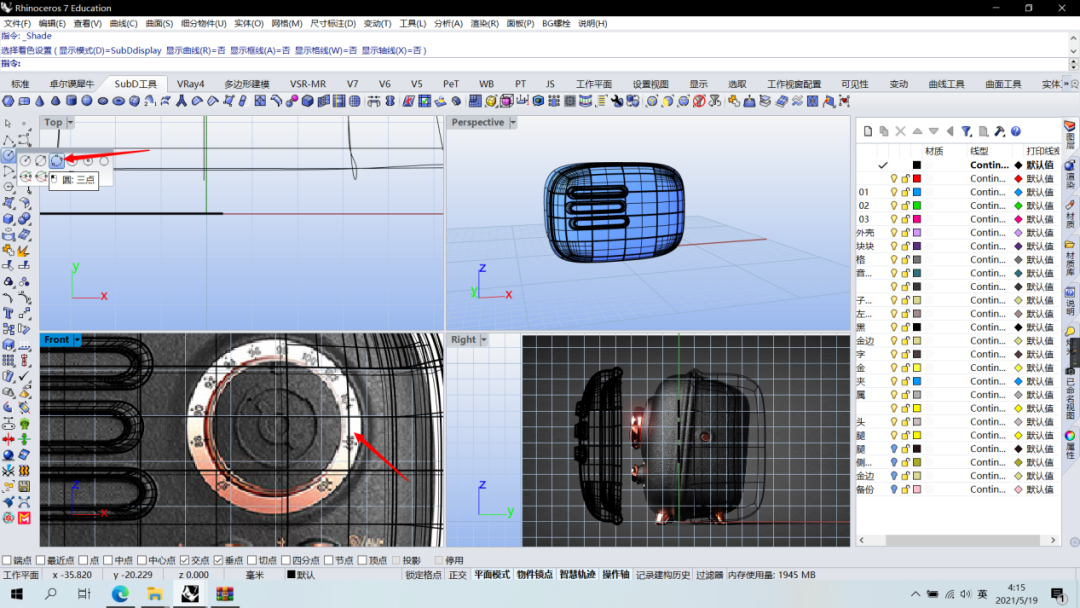
Task: Click the SubD box primitive icon
Action: 24,101
